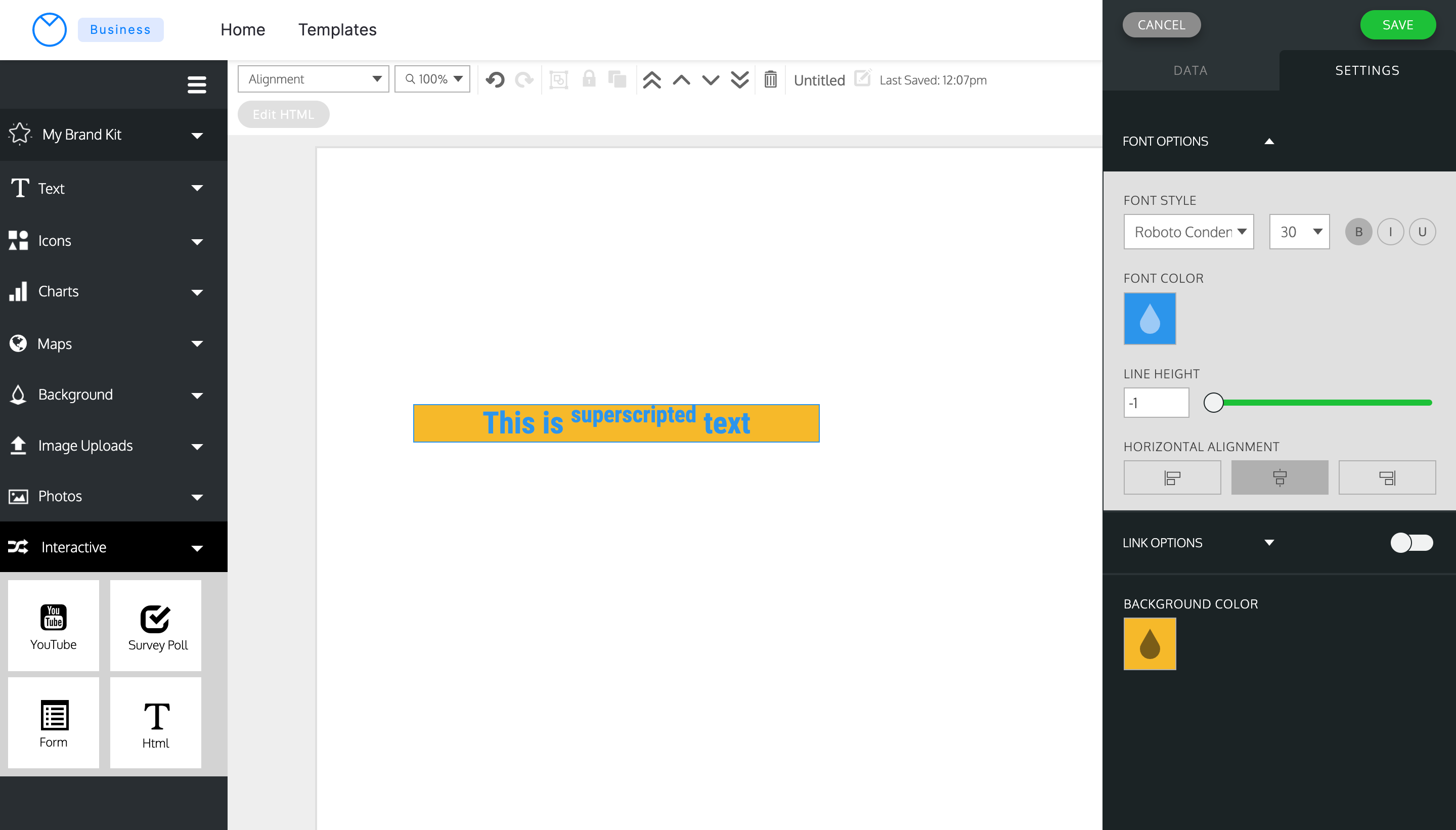Open the hamburger menu icon
The width and height of the screenshot is (1456, 830).
coord(197,85)
